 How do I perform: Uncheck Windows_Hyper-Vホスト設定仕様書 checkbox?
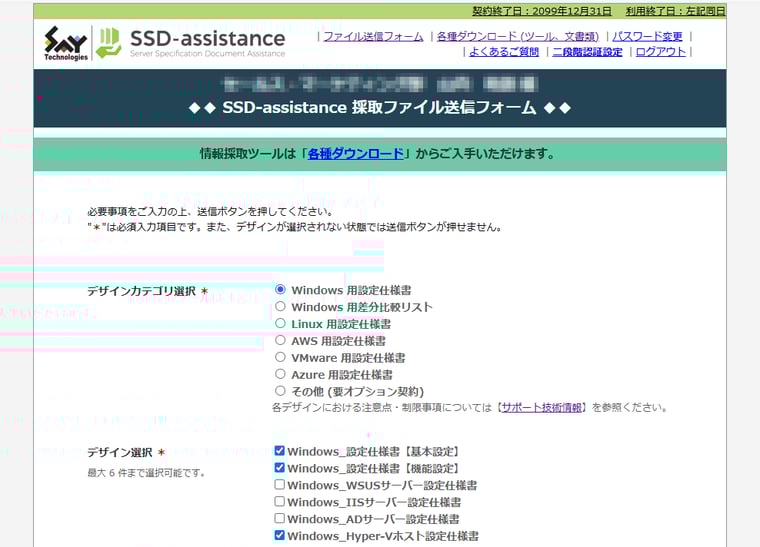[280, 536]
